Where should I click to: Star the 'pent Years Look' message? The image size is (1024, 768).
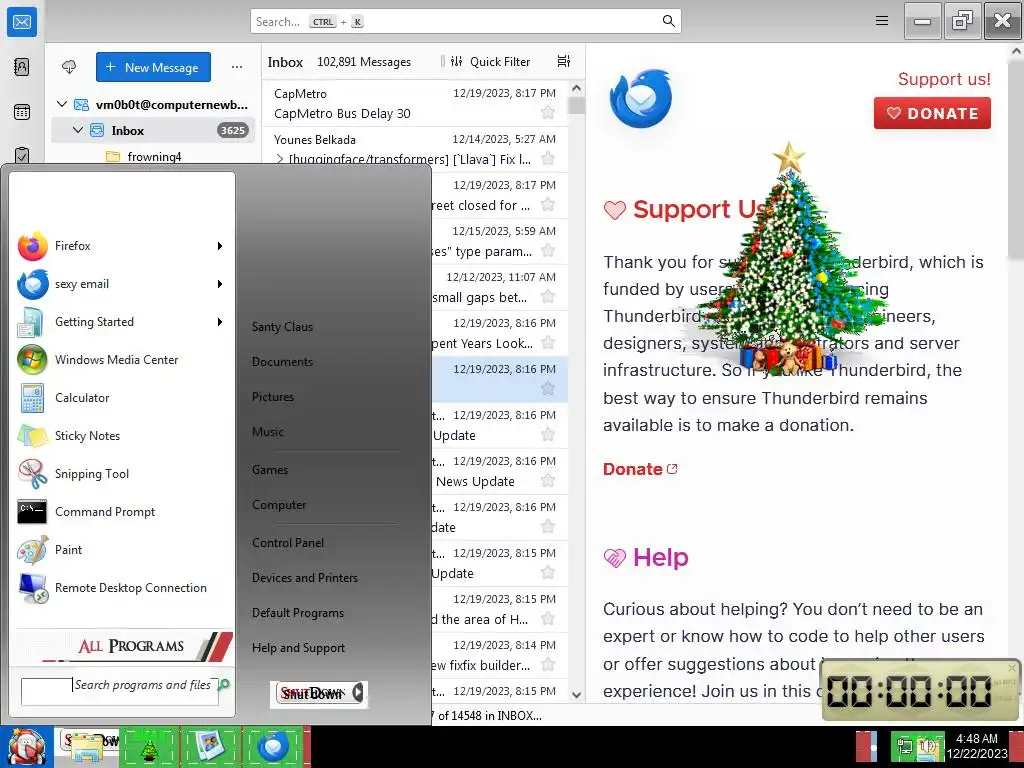coord(548,343)
